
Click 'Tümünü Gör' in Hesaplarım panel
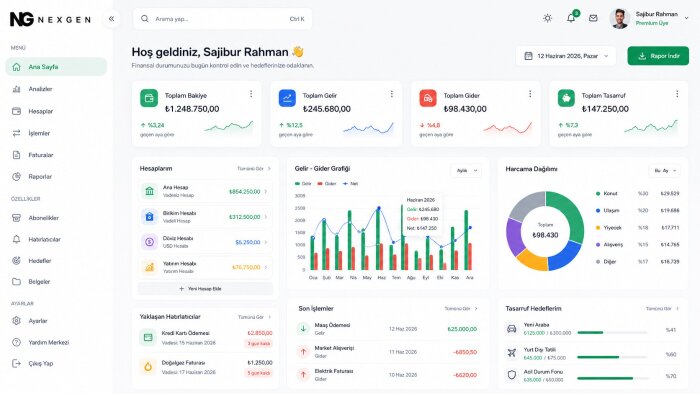254,169
